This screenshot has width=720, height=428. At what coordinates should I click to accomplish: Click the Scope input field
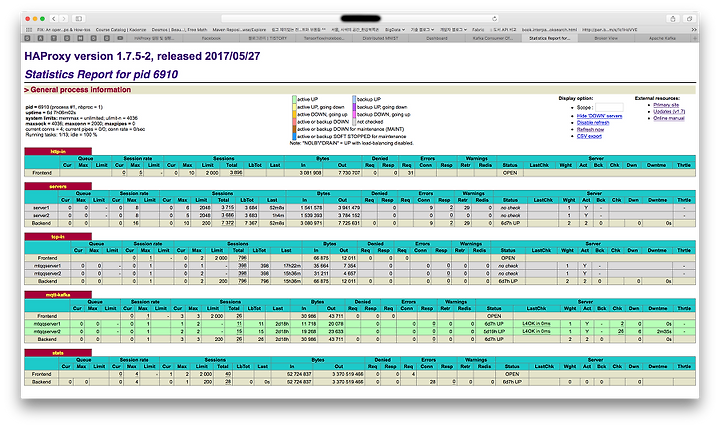[x=609, y=107]
